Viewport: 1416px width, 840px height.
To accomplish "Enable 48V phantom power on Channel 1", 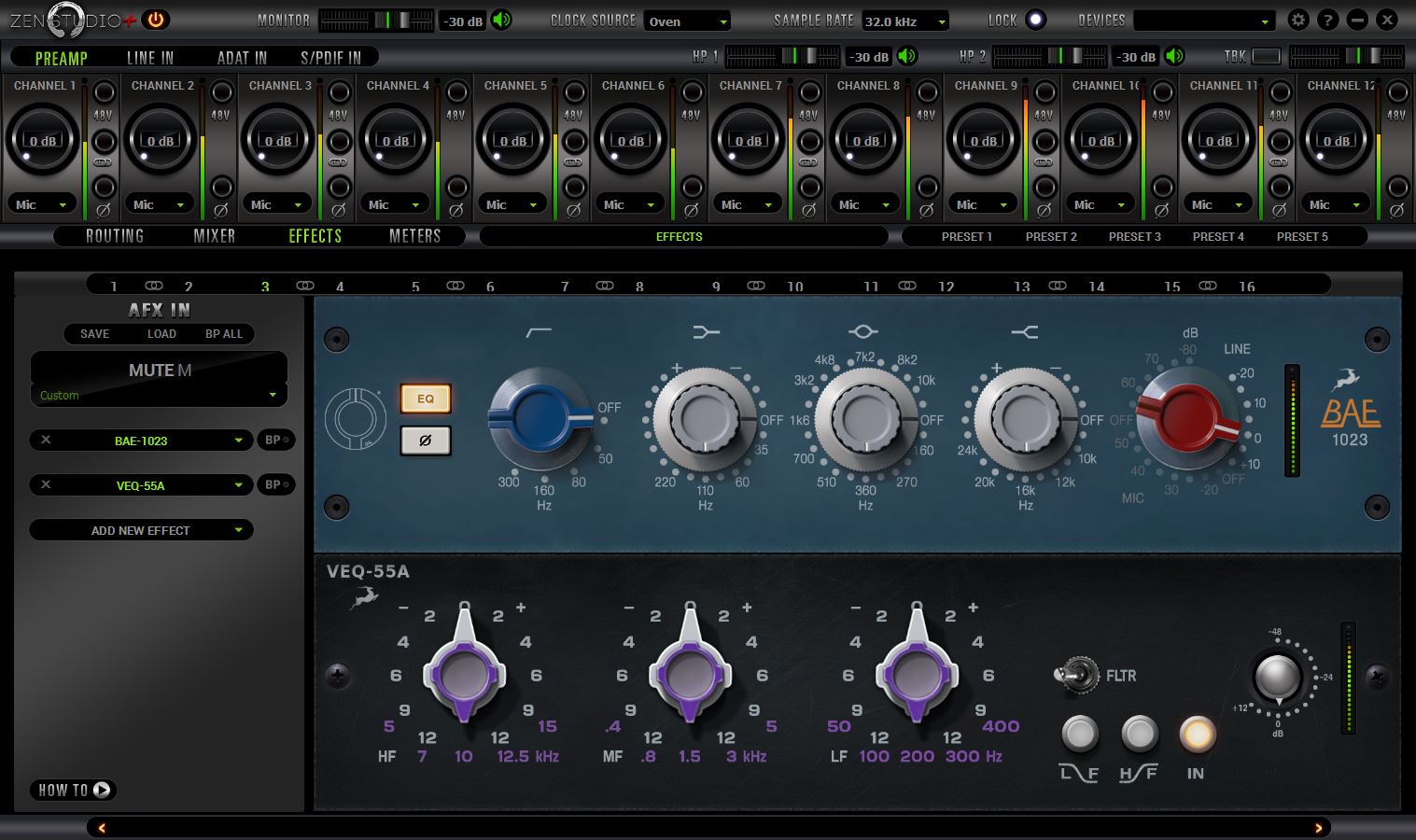I will (x=104, y=92).
